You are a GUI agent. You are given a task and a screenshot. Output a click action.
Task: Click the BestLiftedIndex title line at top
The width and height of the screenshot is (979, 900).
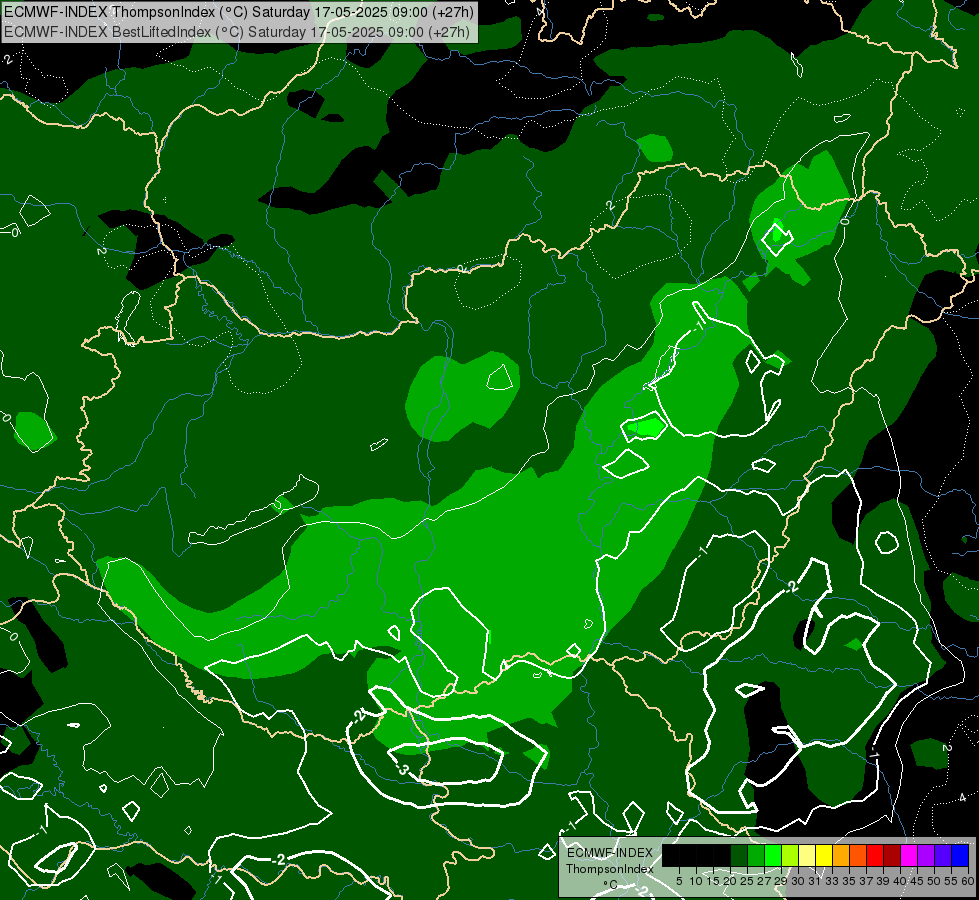point(237,31)
